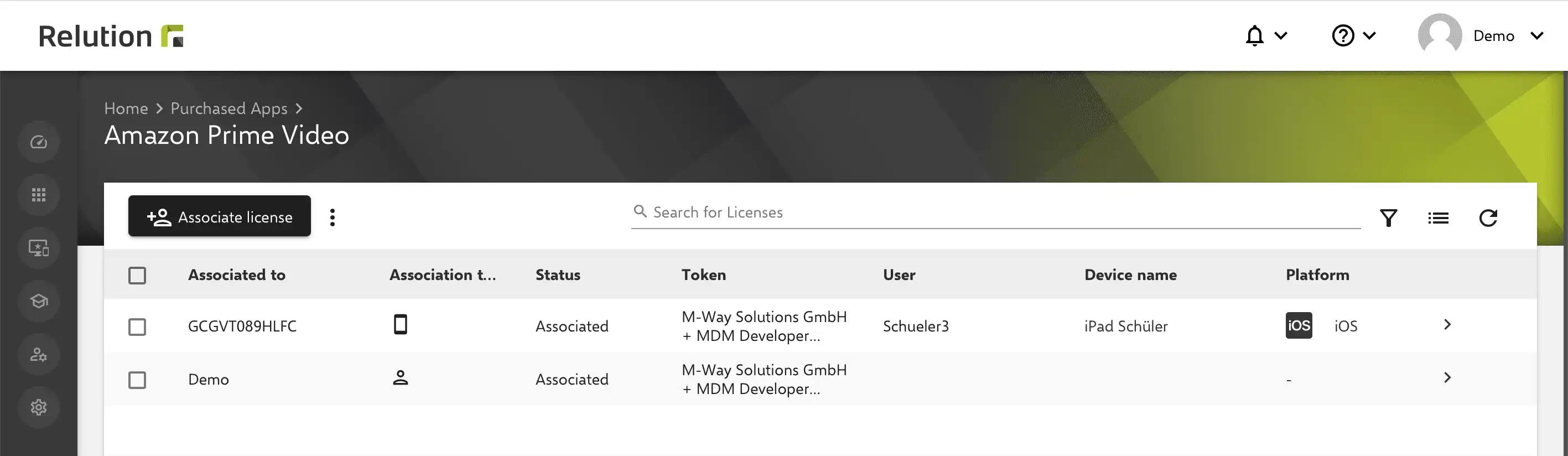Sort by the Status column header
Image resolution: width=1568 pixels, height=456 pixels.
pyautogui.click(x=558, y=274)
